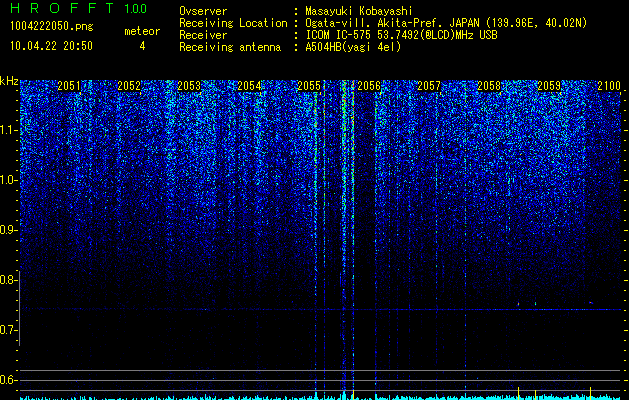Click the Receiving Location label
Screen dimensions: 629x400
[233, 23]
